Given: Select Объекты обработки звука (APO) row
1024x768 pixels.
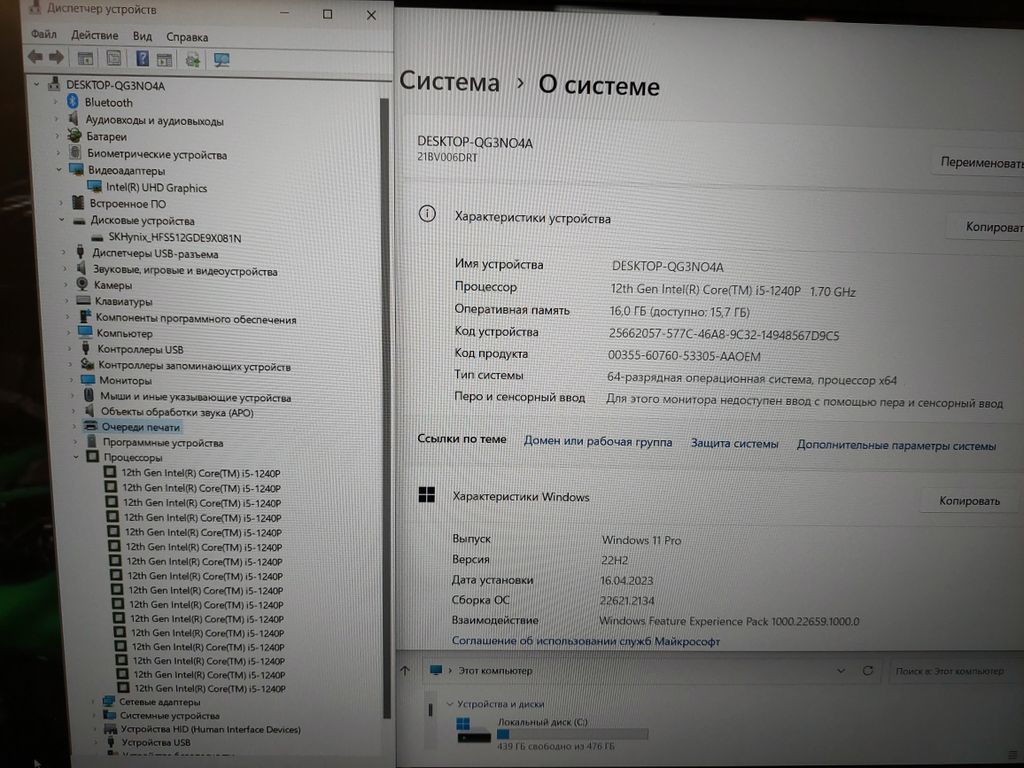Looking at the screenshot, I should tap(177, 411).
